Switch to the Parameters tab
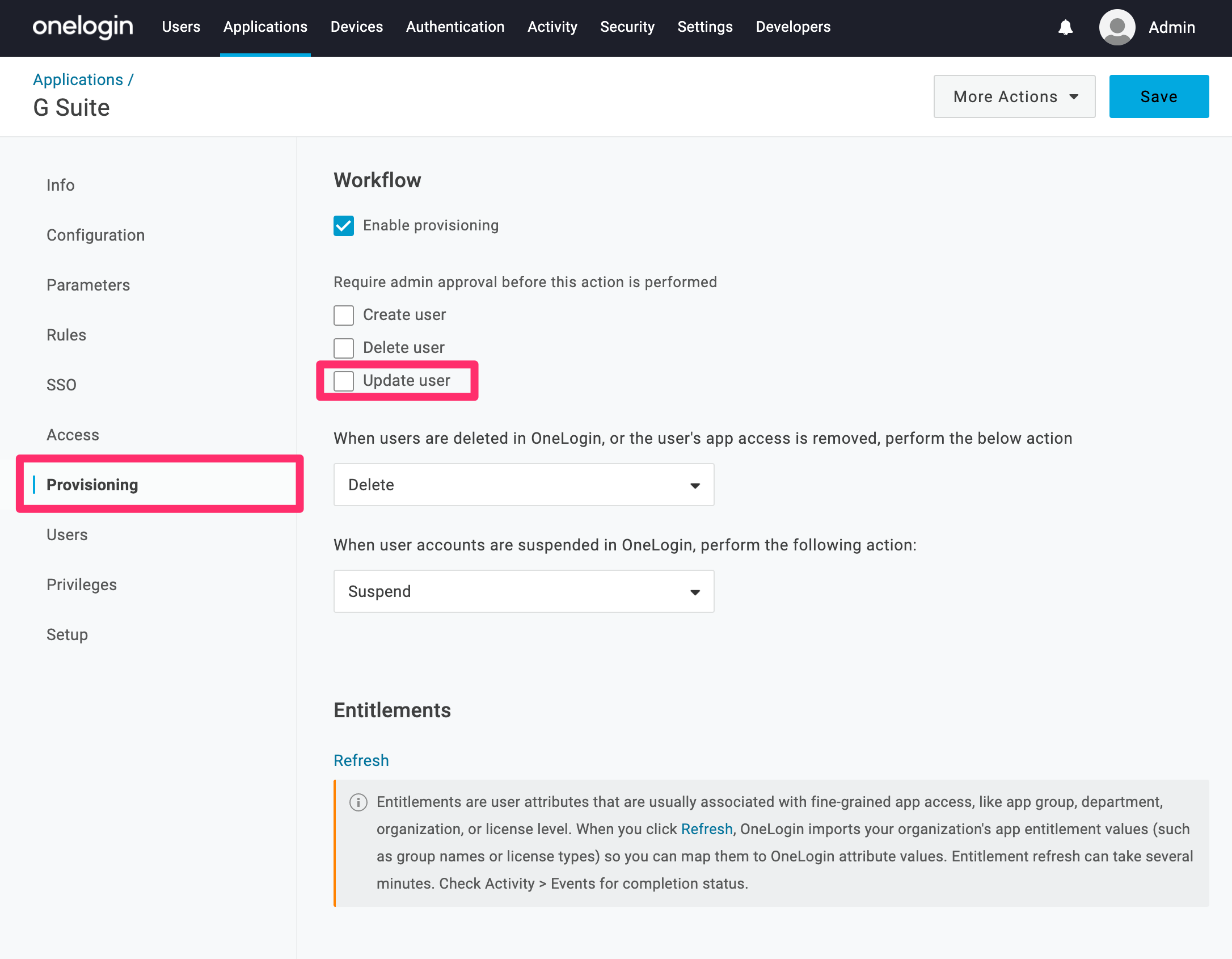Image resolution: width=1232 pixels, height=959 pixels. (x=88, y=285)
